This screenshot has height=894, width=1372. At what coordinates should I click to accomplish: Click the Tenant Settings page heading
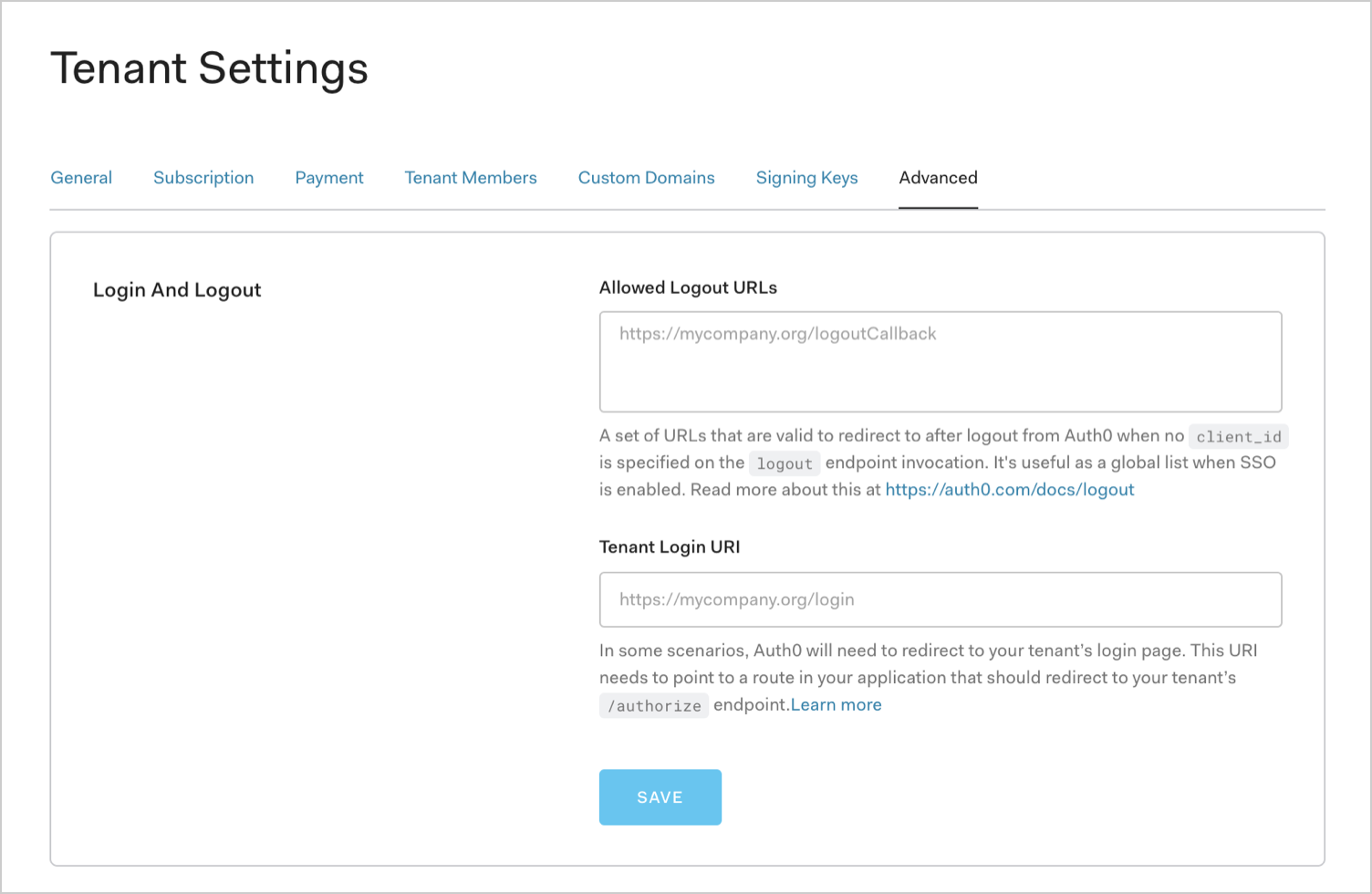coord(209,68)
